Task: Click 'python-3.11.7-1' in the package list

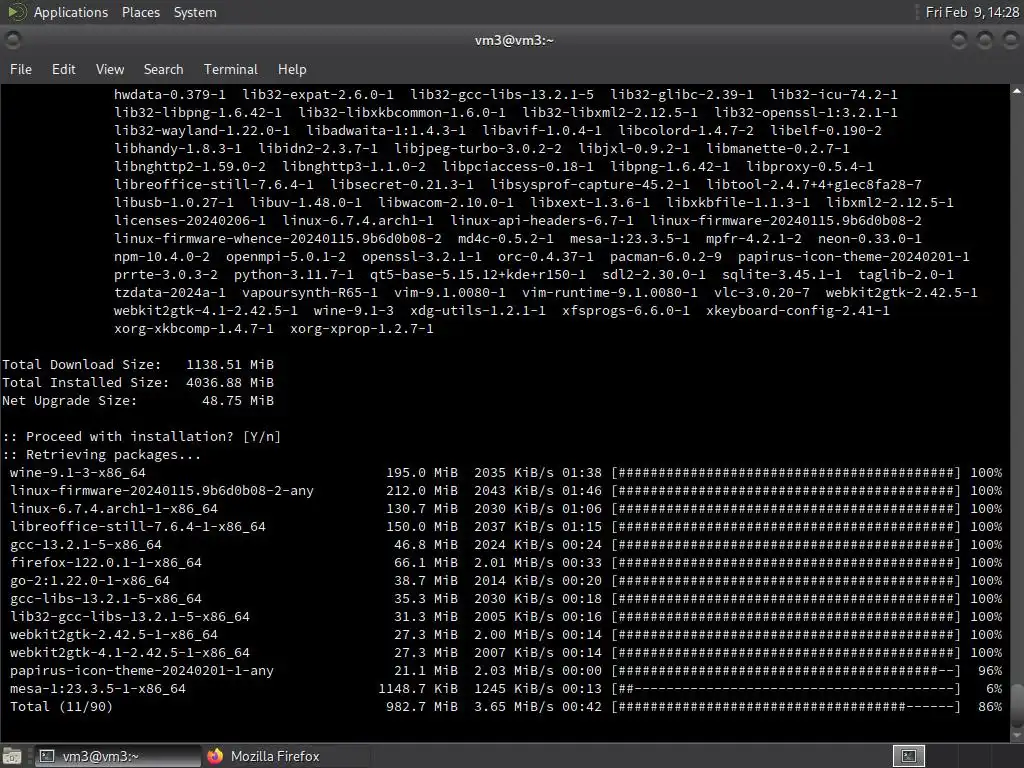Action: 294,275
